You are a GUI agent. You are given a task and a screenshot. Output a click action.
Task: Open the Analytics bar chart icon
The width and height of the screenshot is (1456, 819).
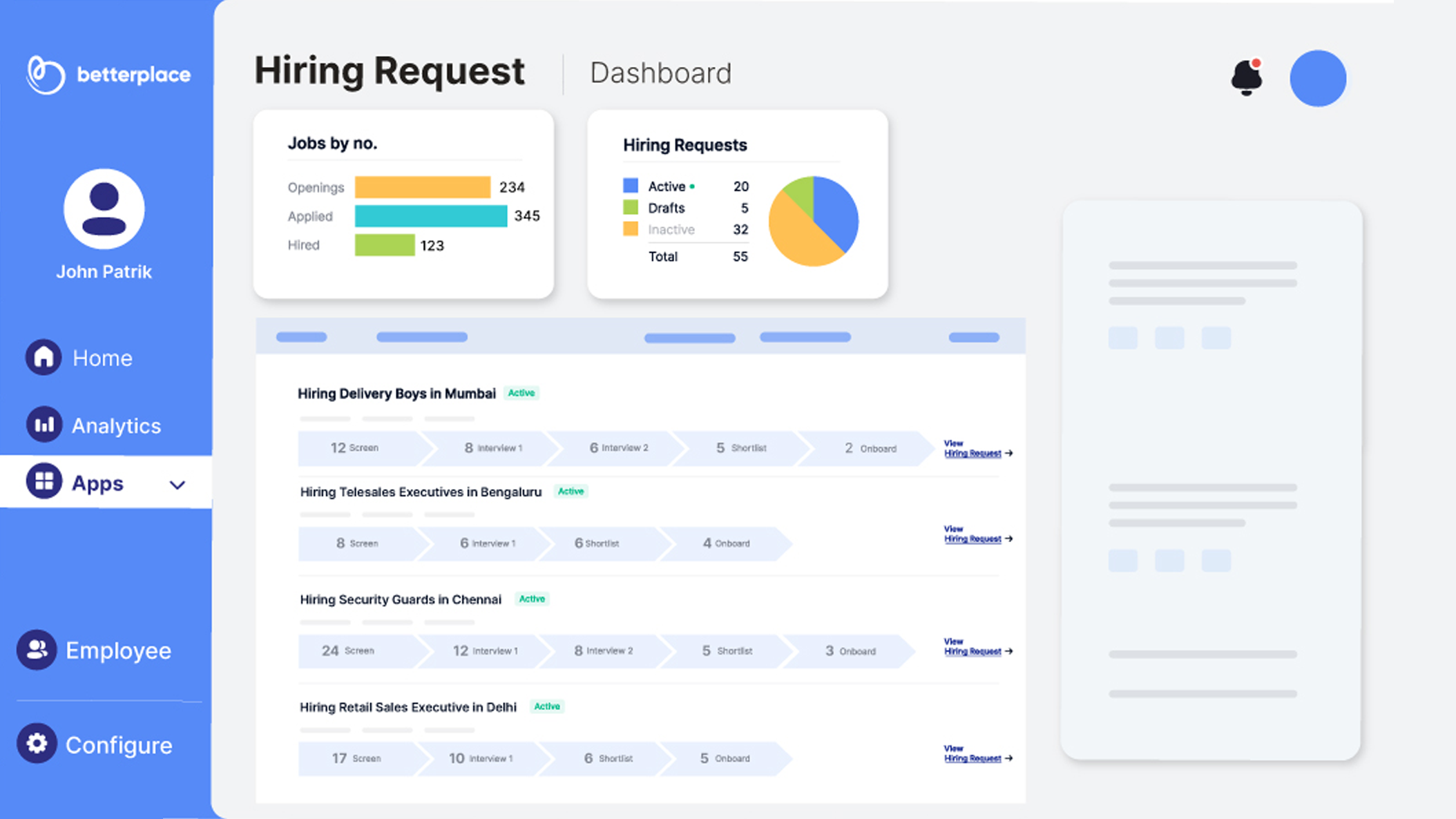[x=44, y=425]
